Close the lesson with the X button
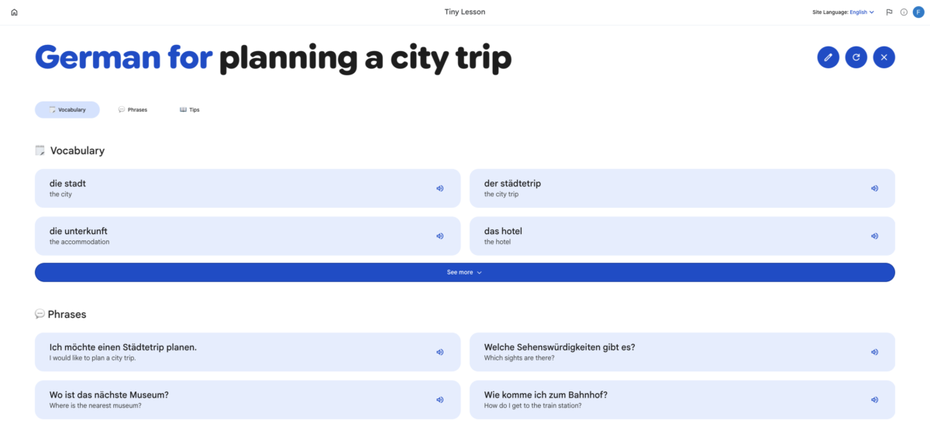Screen dimensions: 930x424 (x=884, y=58)
